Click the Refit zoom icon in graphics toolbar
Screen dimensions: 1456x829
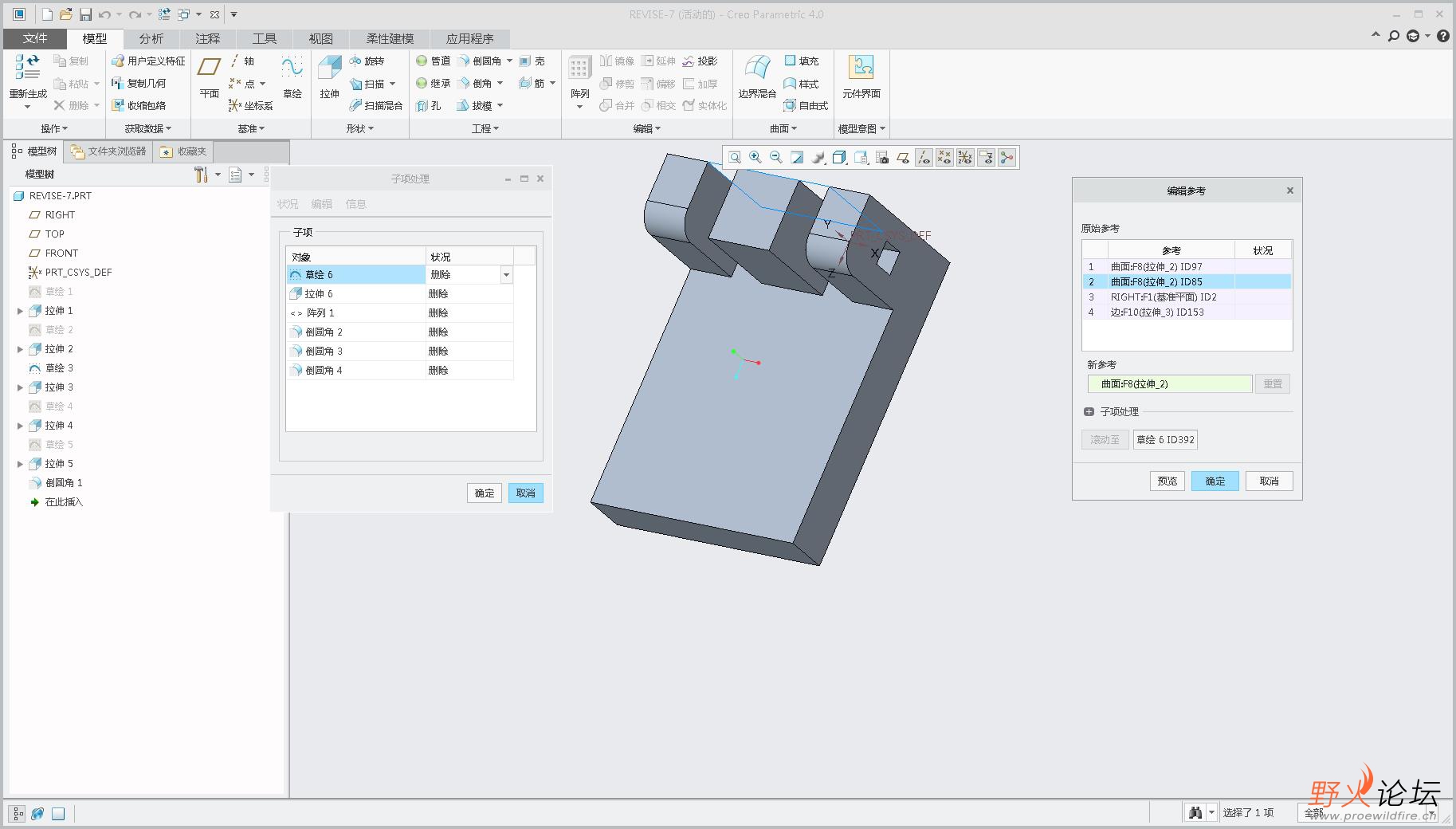734,158
